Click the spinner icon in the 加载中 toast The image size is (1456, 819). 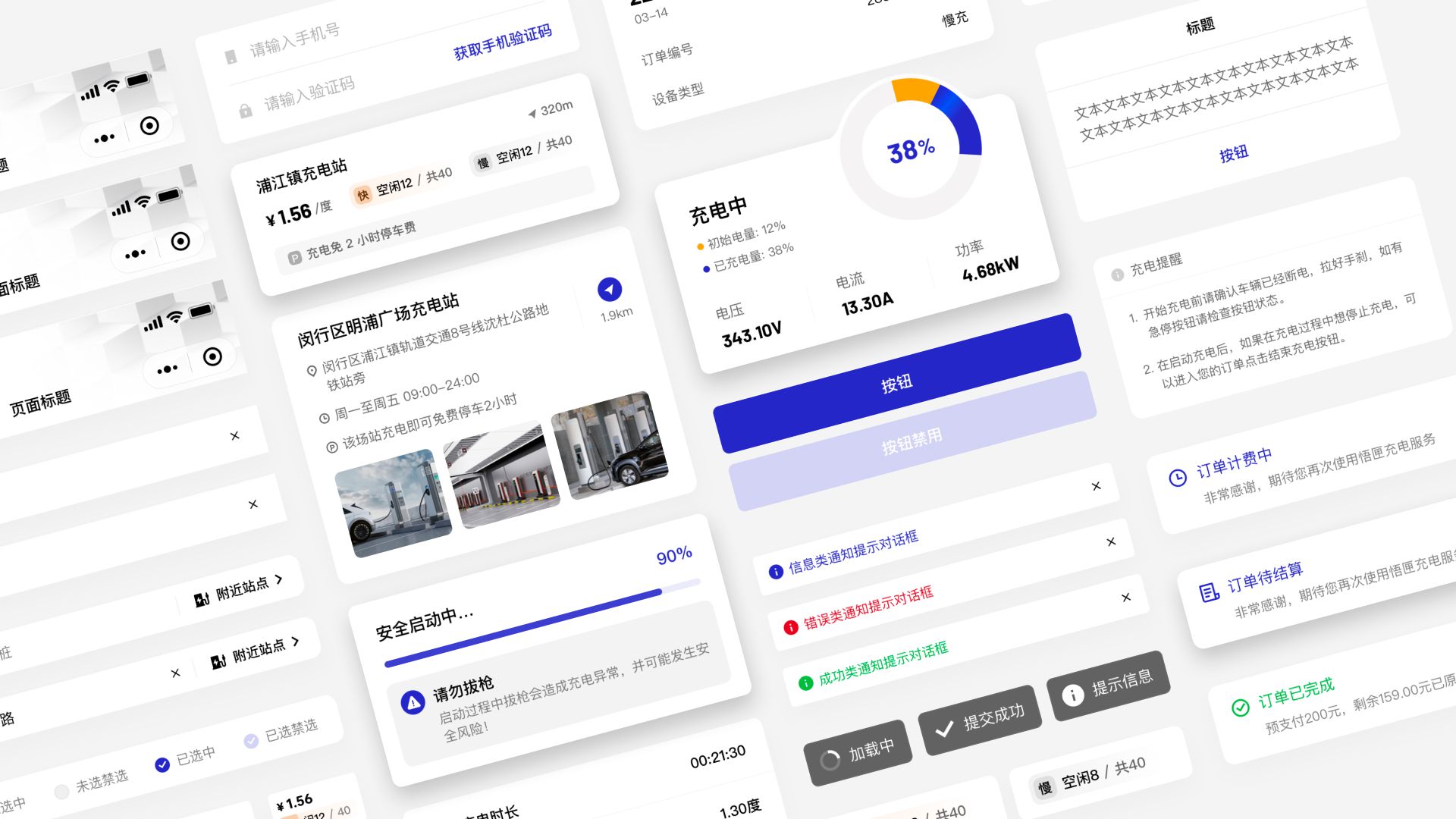coord(830,760)
